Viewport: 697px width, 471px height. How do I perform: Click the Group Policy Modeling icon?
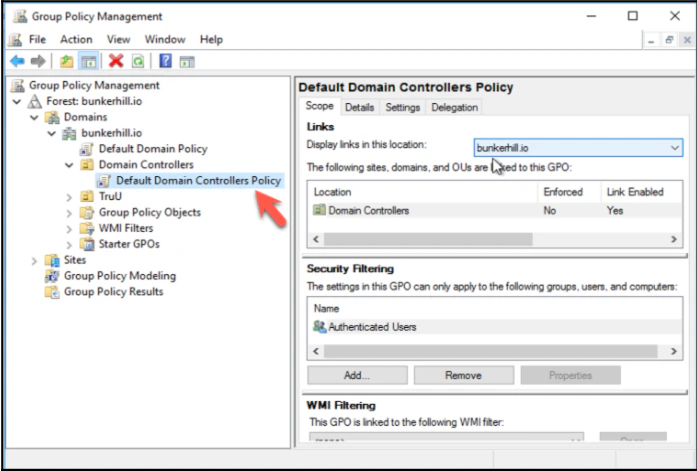[52, 276]
